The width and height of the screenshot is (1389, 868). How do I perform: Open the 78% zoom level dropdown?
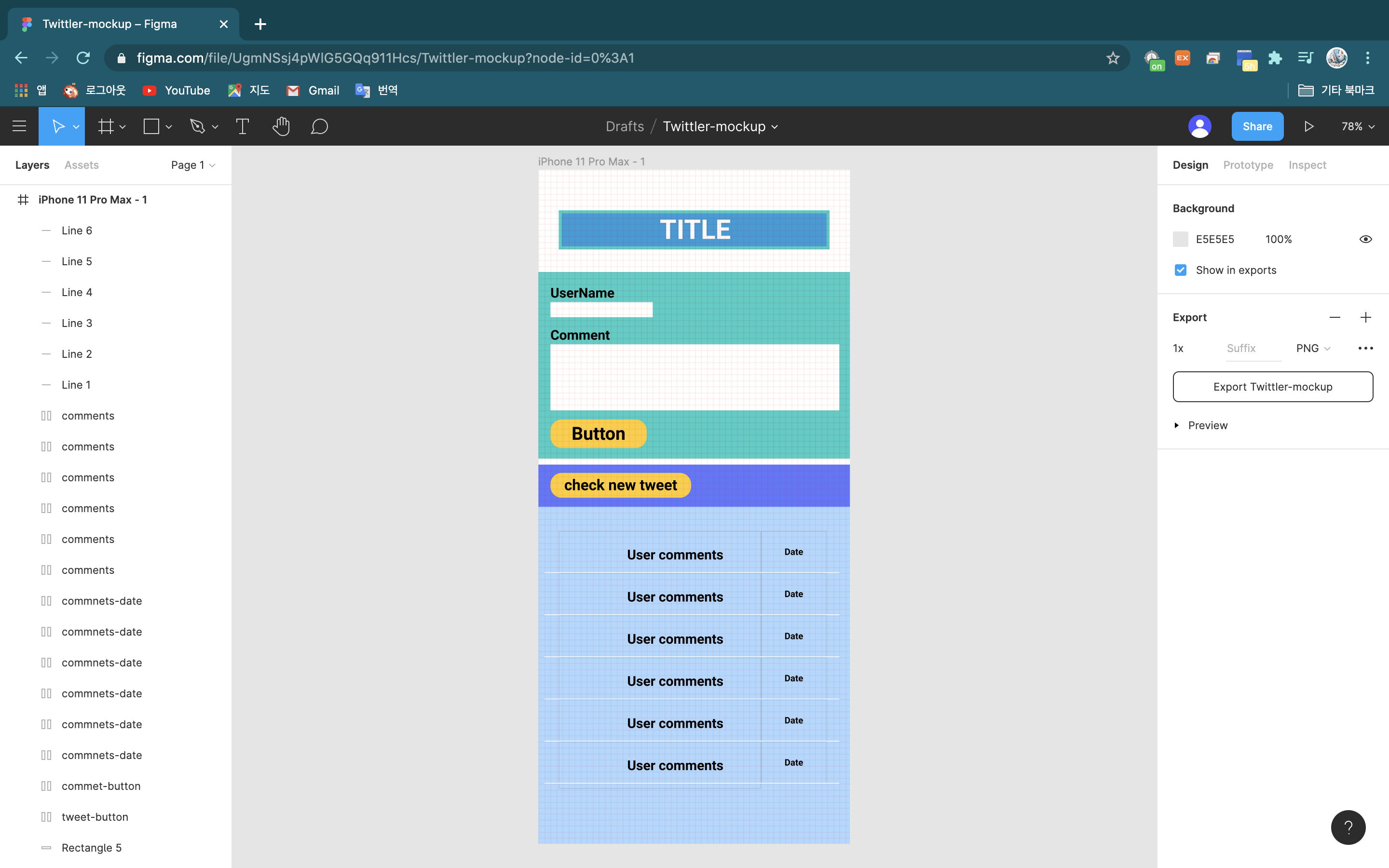(1358, 126)
